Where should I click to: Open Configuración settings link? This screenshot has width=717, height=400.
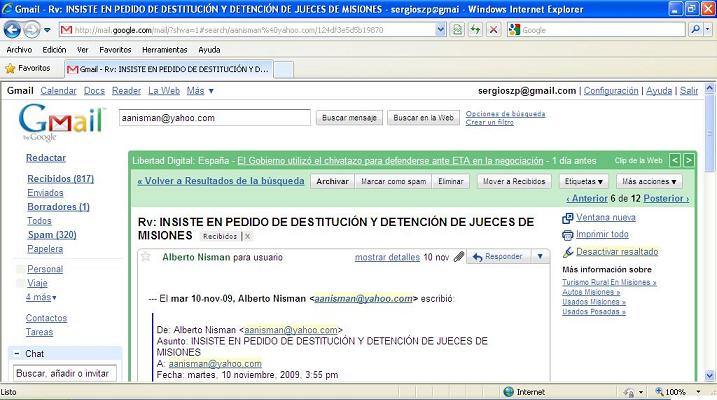[x=611, y=91]
